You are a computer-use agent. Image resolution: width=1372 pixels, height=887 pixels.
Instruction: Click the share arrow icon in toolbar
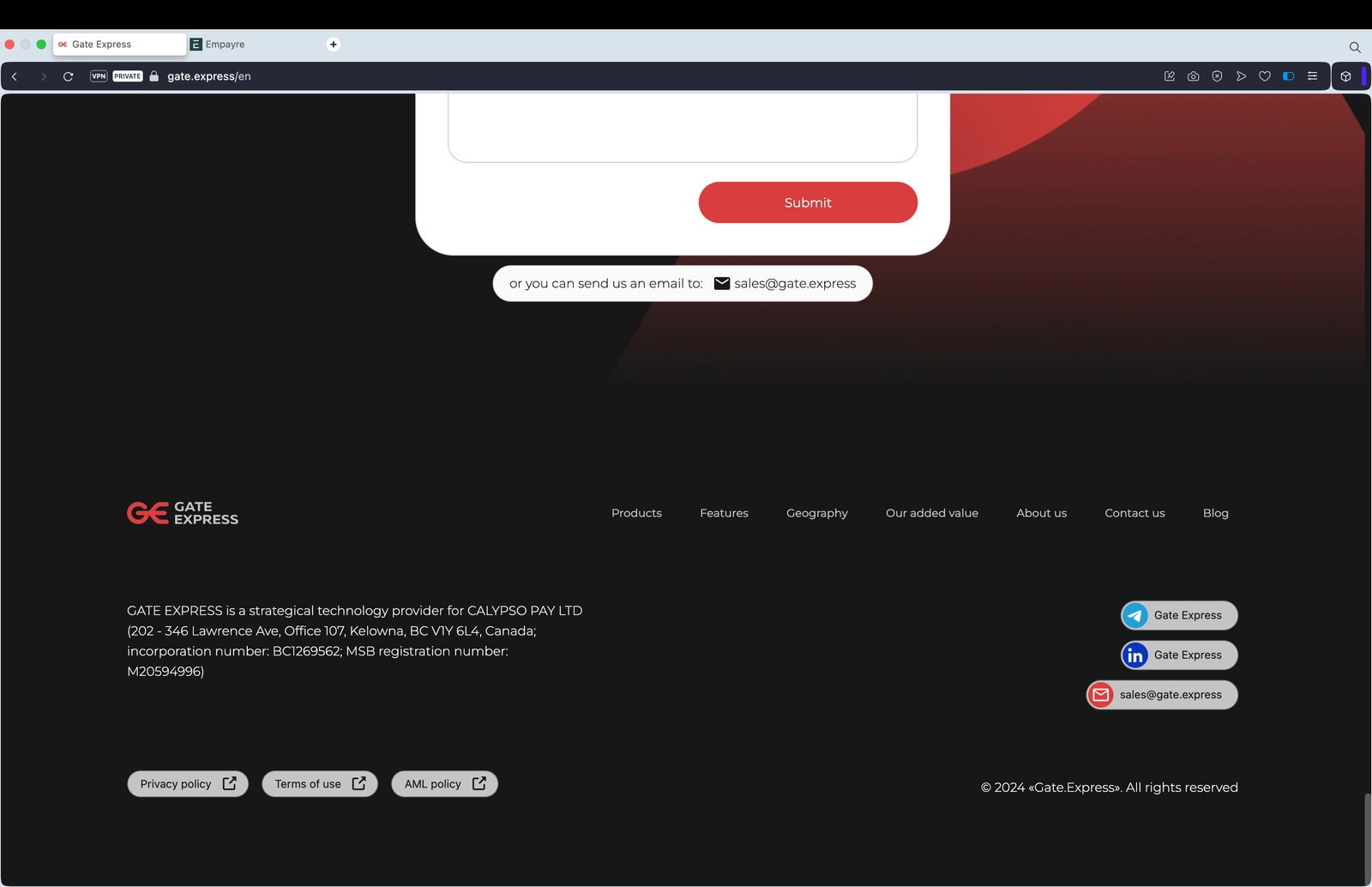pyautogui.click(x=1241, y=75)
